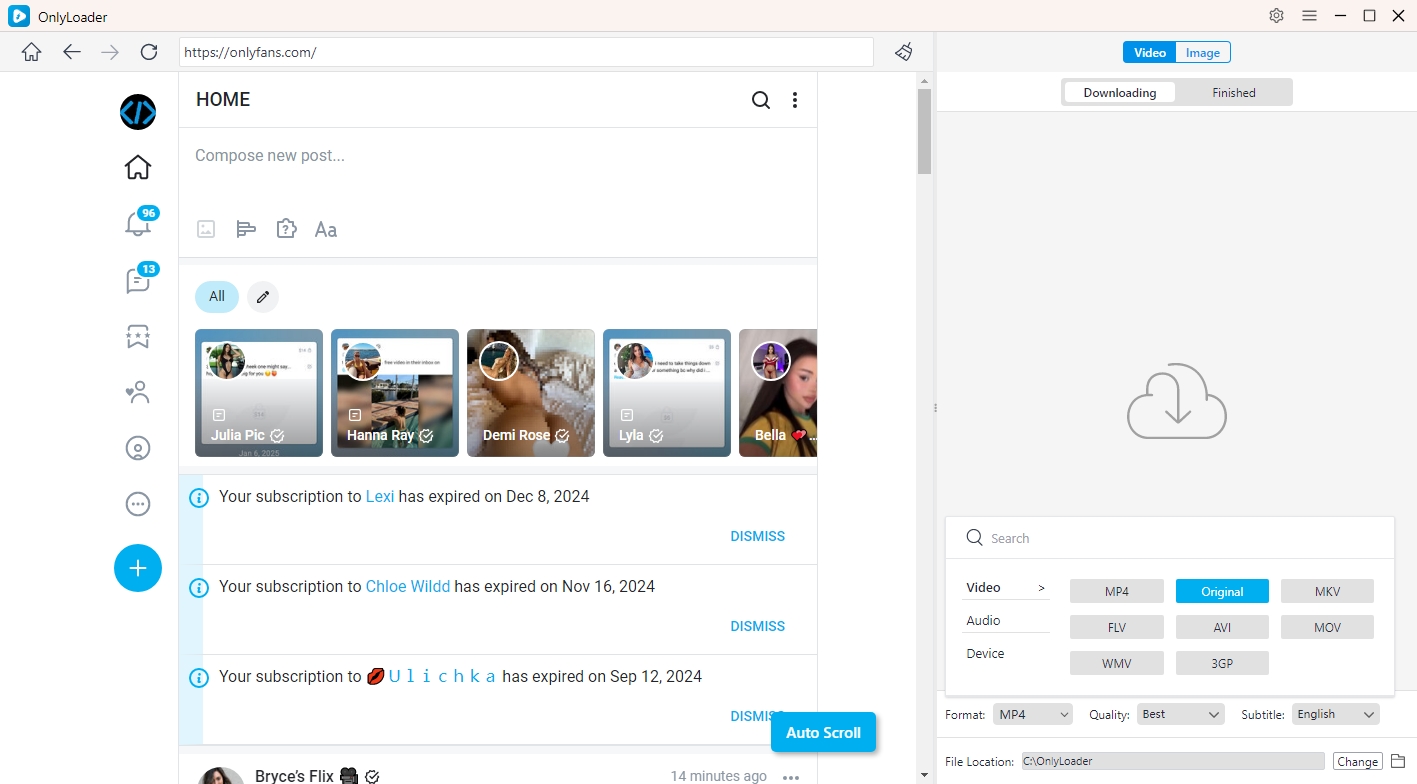Viewport: 1417px width, 784px height.
Task: Click Compose new post text area
Action: (x=498, y=156)
